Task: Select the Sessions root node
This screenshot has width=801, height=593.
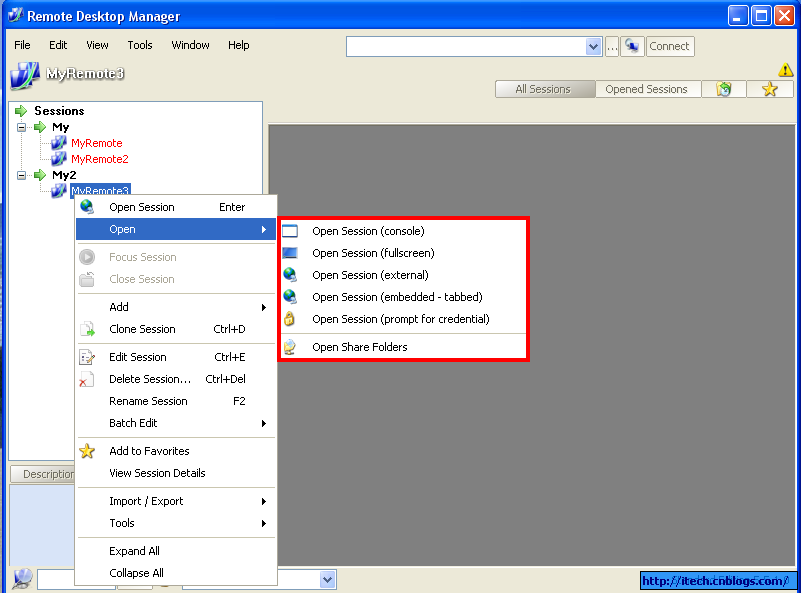Action: (59, 111)
